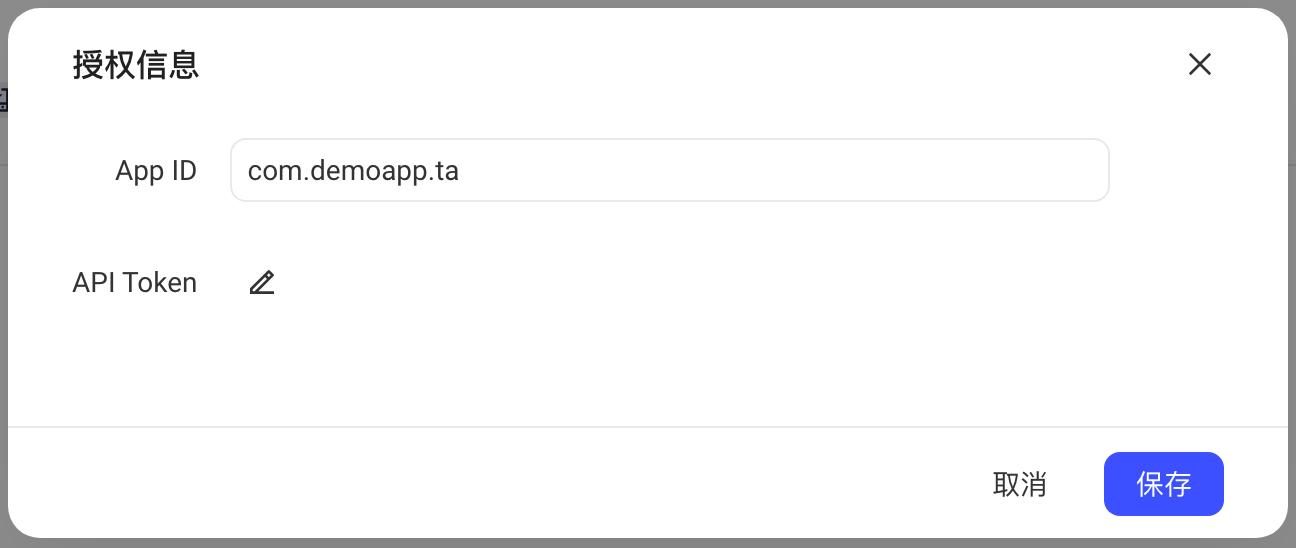Click the text com.demoapp.ta in the field
This screenshot has height=548, width=1296.
tap(353, 171)
